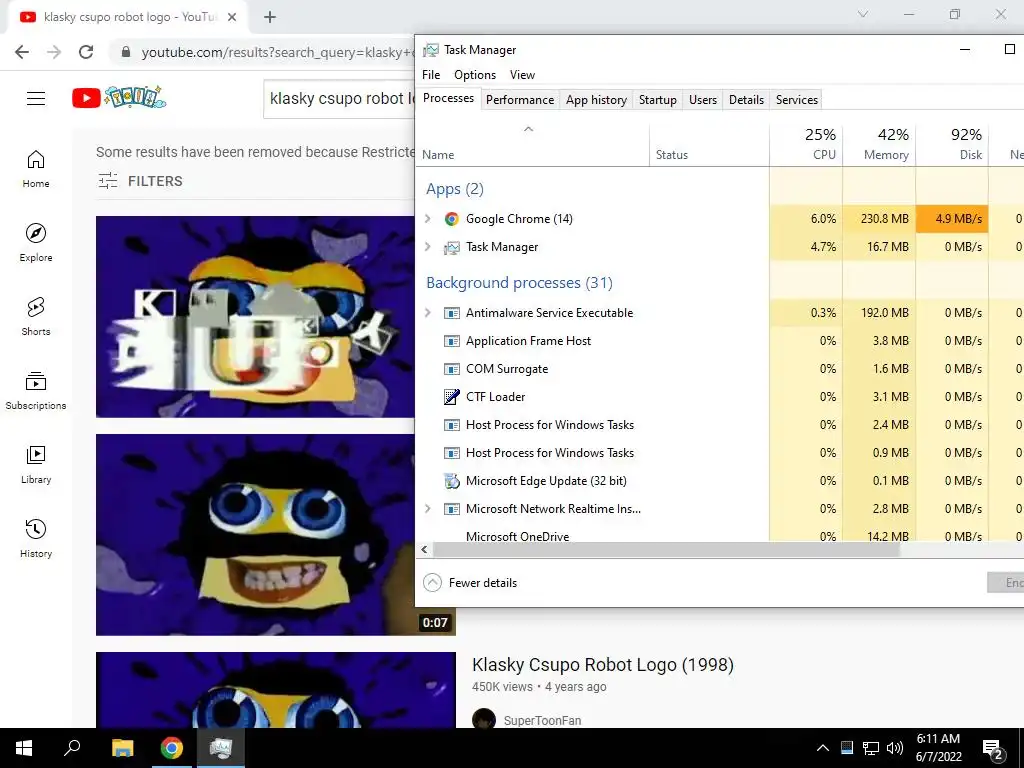The height and width of the screenshot is (768, 1024).
Task: Open Subscriptions in YouTube sidebar
Action: pos(36,391)
